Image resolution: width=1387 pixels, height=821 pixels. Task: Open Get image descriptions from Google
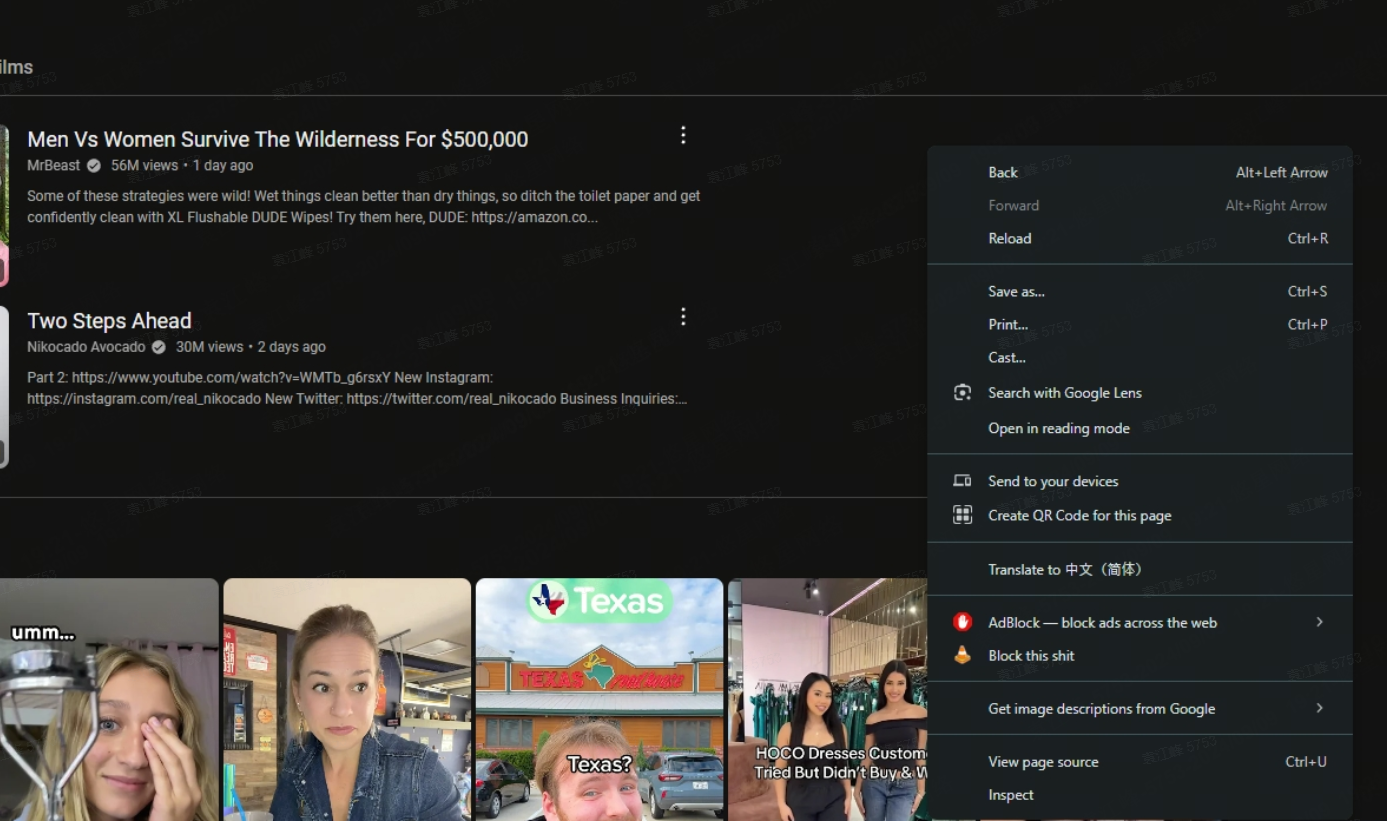1140,708
